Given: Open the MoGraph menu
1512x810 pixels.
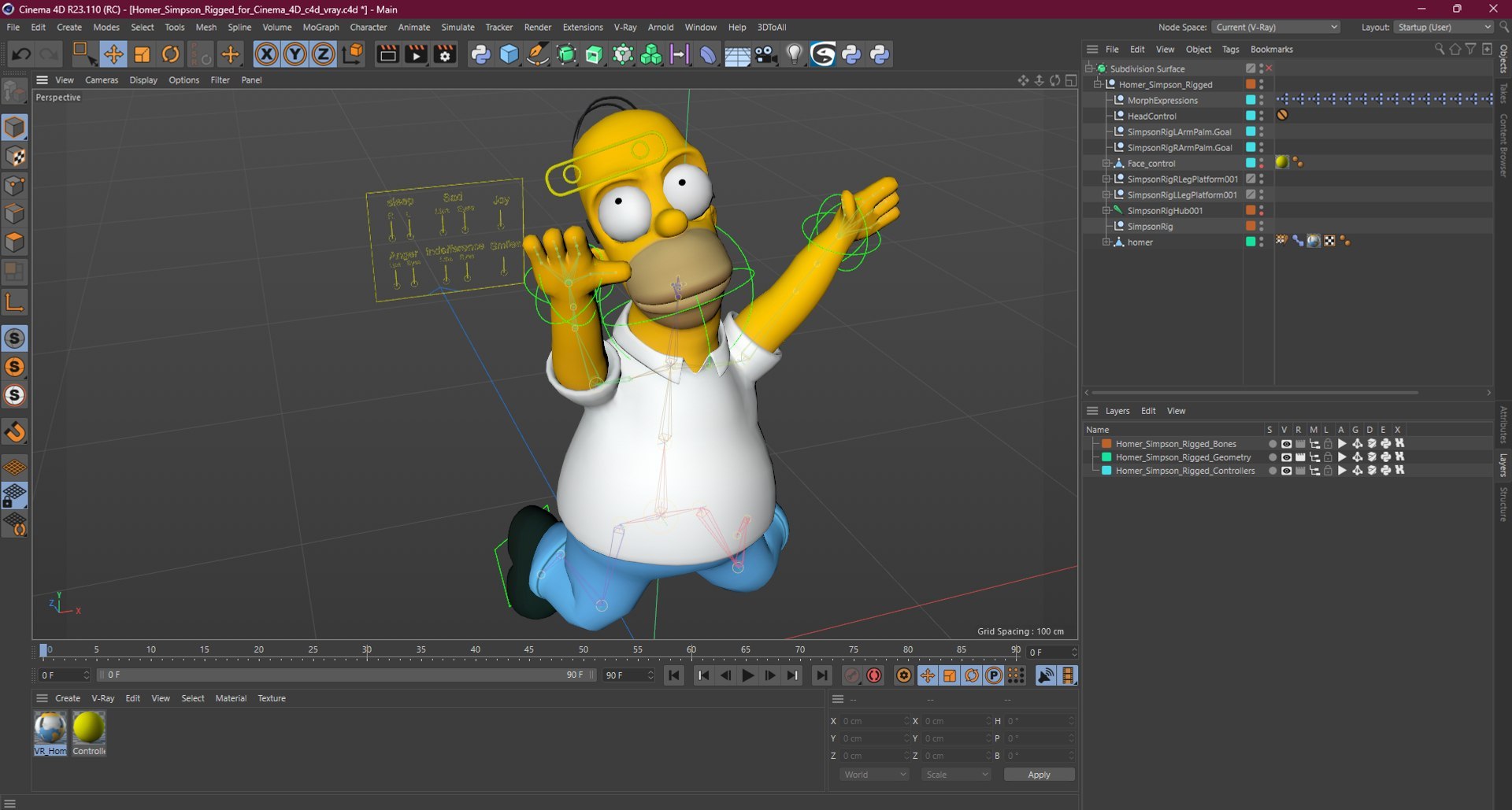Looking at the screenshot, I should (x=321, y=27).
